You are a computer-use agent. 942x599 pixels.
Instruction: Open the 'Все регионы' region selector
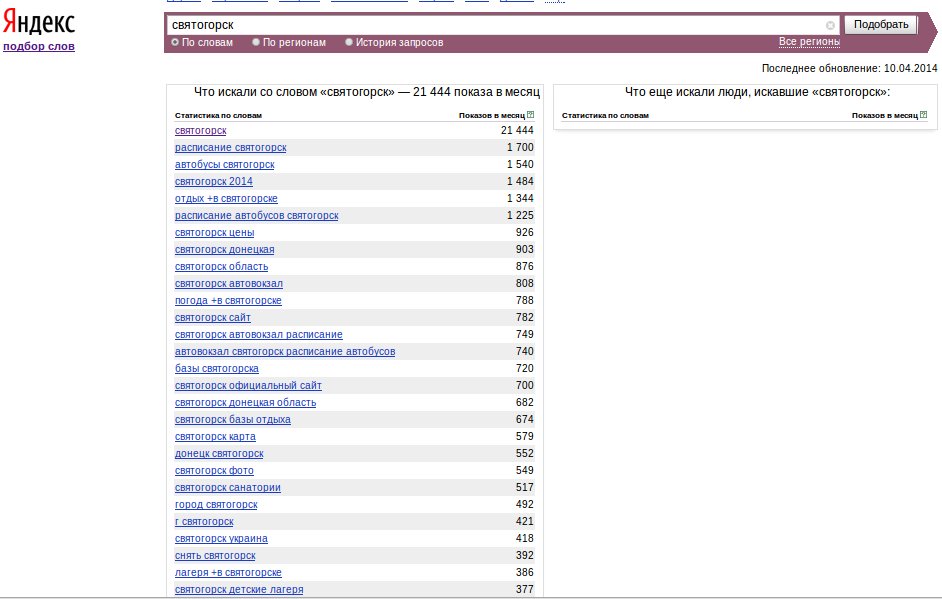point(809,41)
